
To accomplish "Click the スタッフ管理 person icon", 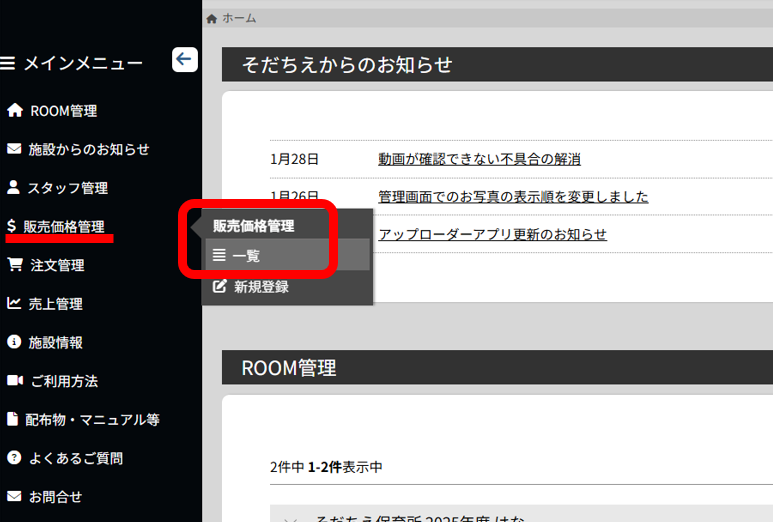I will point(13,187).
